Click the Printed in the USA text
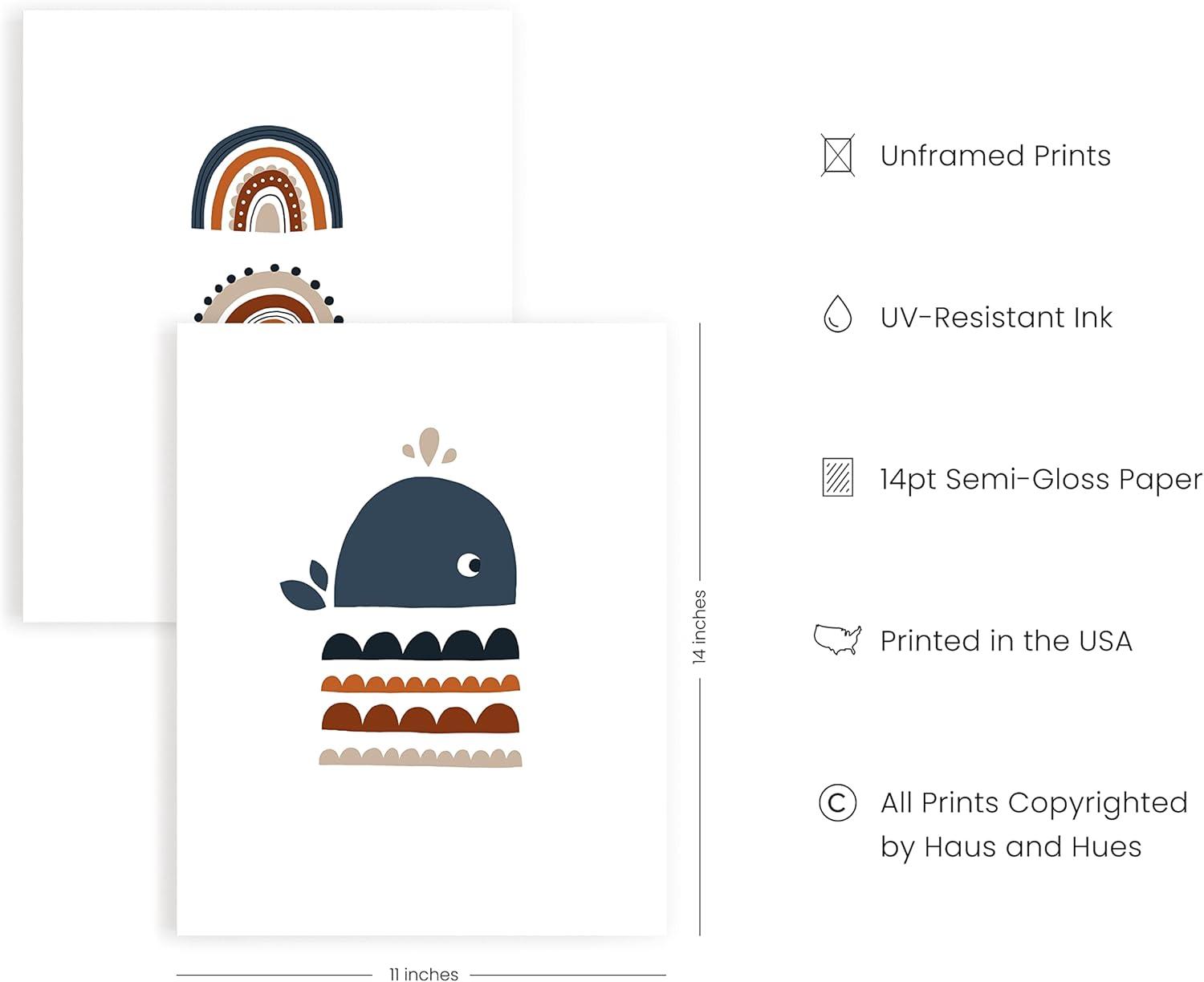The width and height of the screenshot is (1204, 982). click(x=1007, y=641)
